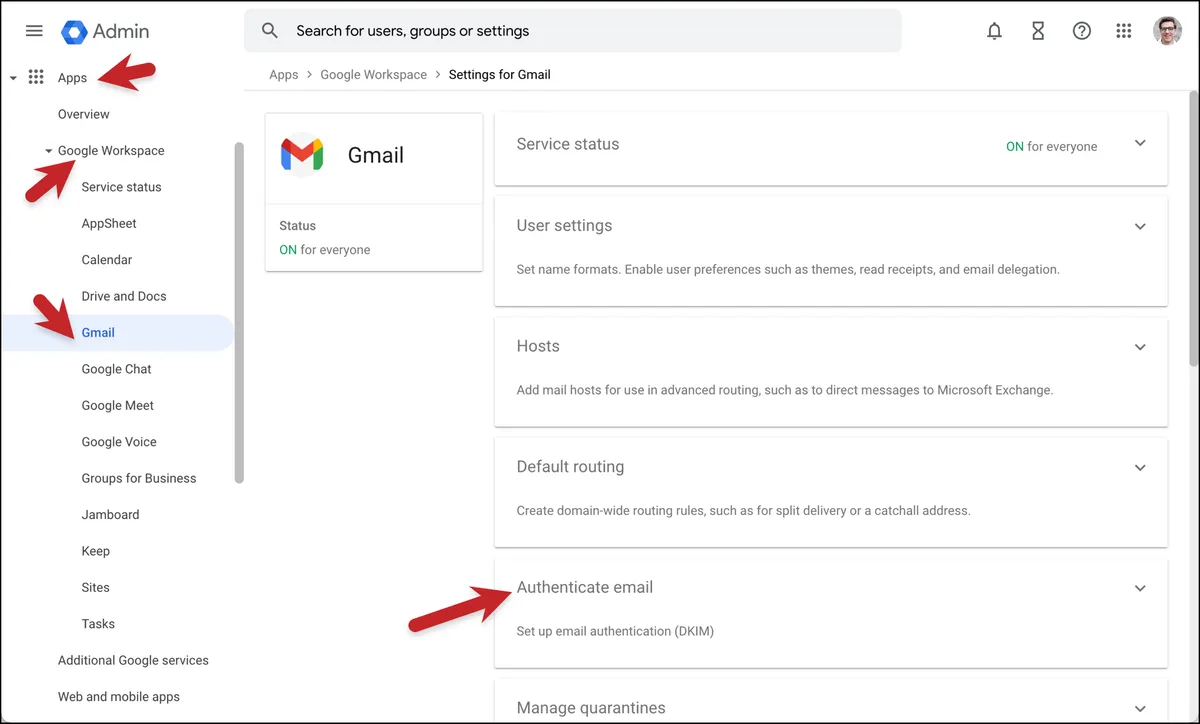Open Google Voice settings
Screen dimensions: 1200x724
(x=119, y=442)
